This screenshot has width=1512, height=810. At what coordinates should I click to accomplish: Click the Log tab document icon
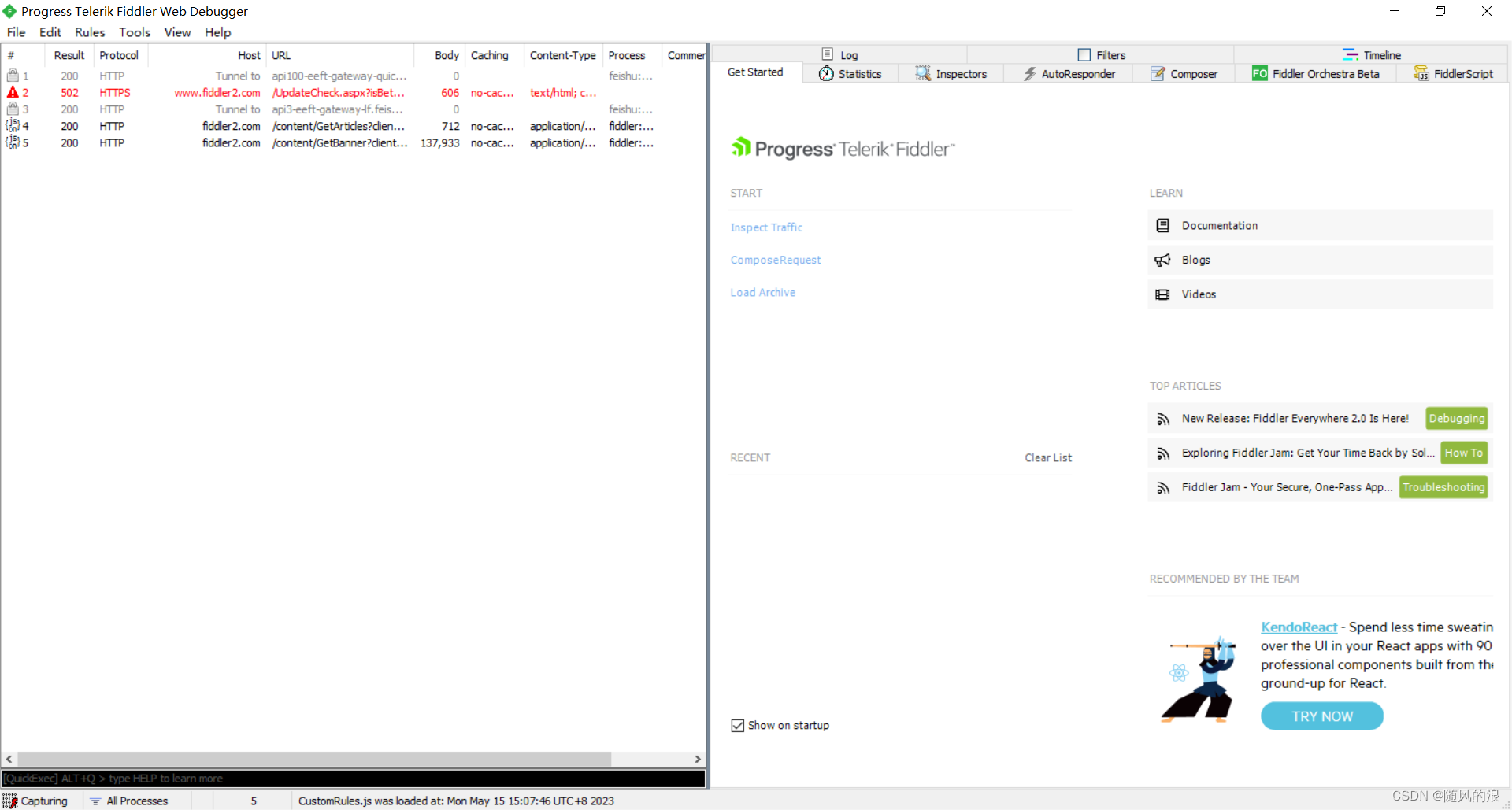click(827, 54)
